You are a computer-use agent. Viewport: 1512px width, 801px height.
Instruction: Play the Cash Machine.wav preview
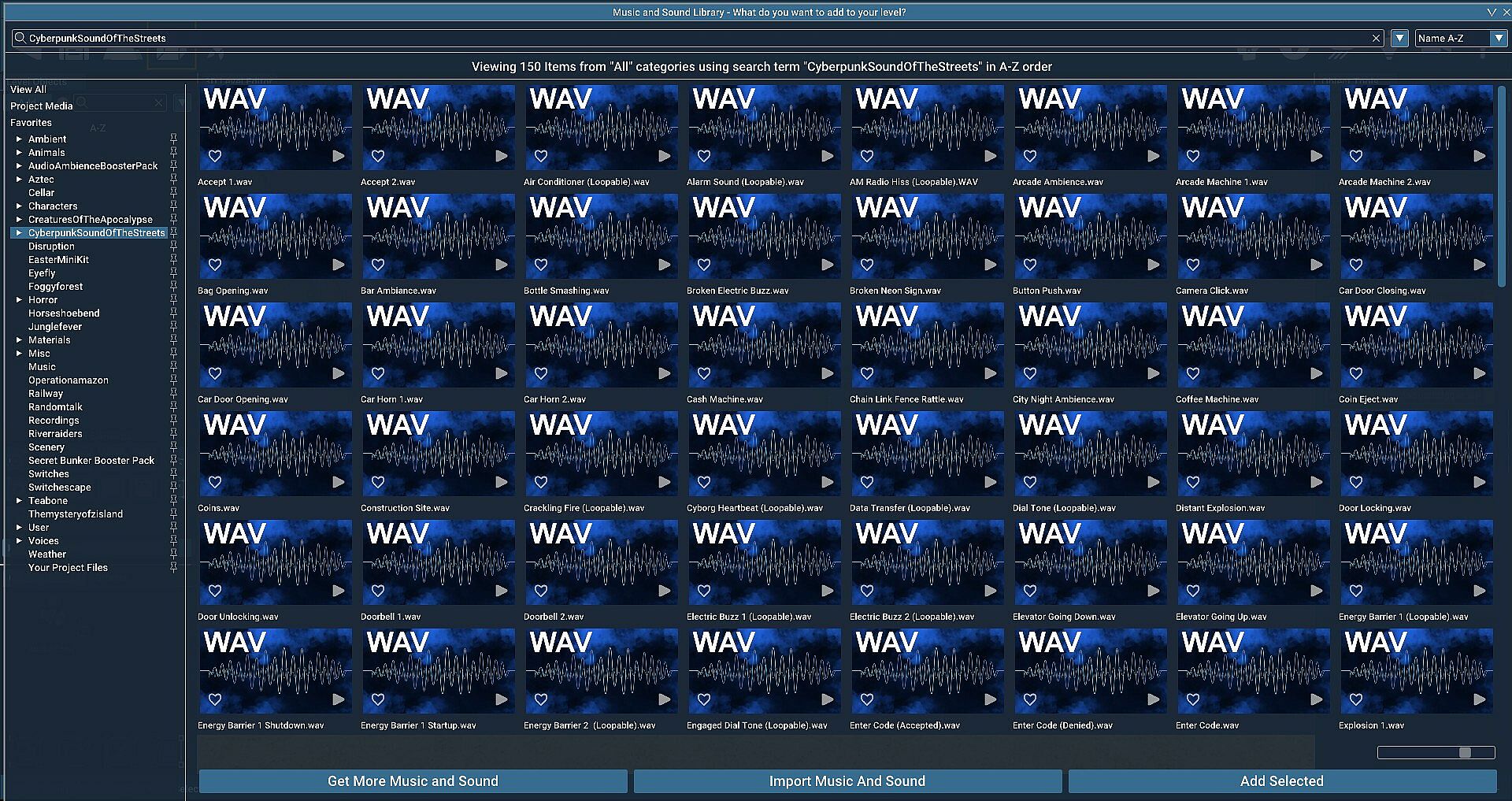[x=828, y=373]
